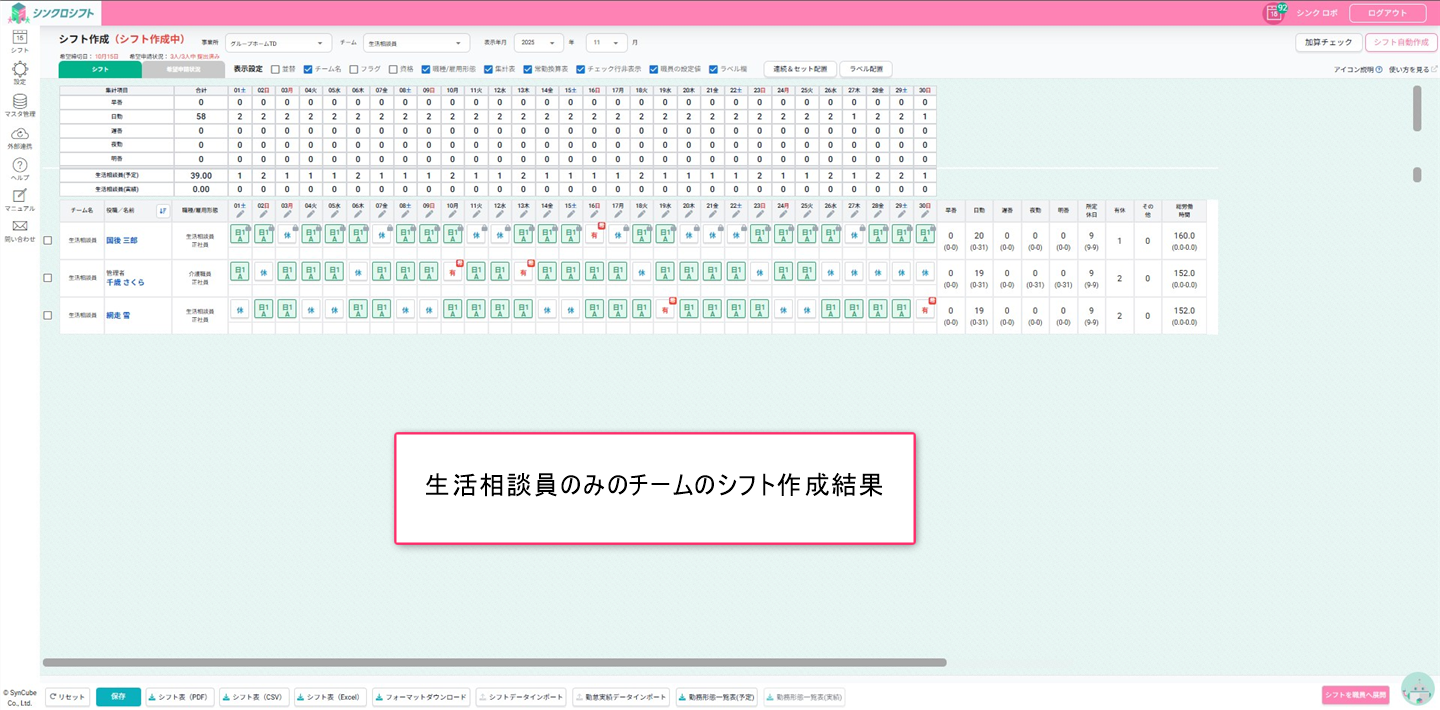Click the horizontal scrollbar below the table
This screenshot has height=710, width=1440.
coord(494,662)
